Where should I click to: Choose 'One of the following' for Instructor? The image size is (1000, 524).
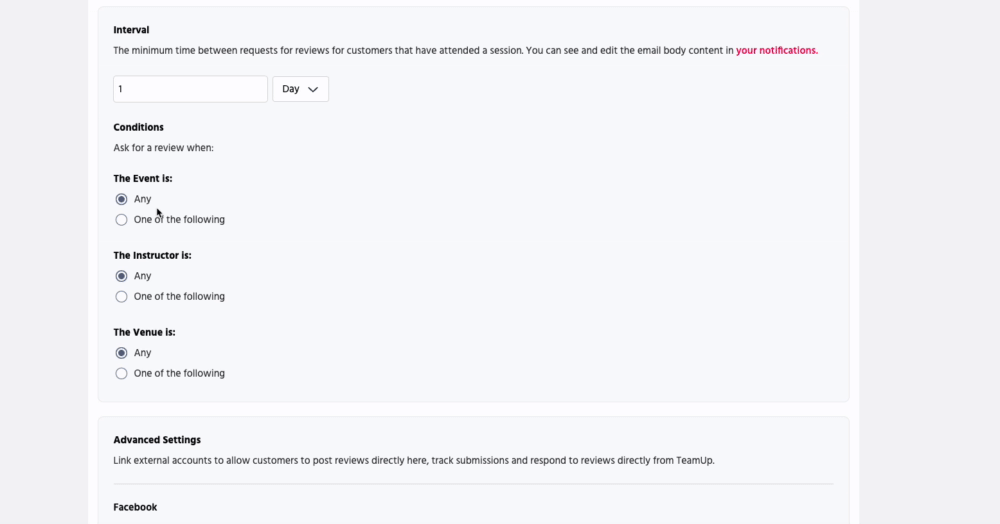(x=122, y=297)
